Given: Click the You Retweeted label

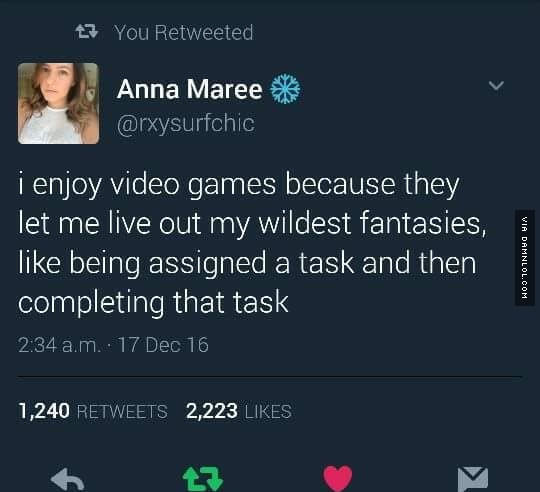Looking at the screenshot, I should [184, 33].
